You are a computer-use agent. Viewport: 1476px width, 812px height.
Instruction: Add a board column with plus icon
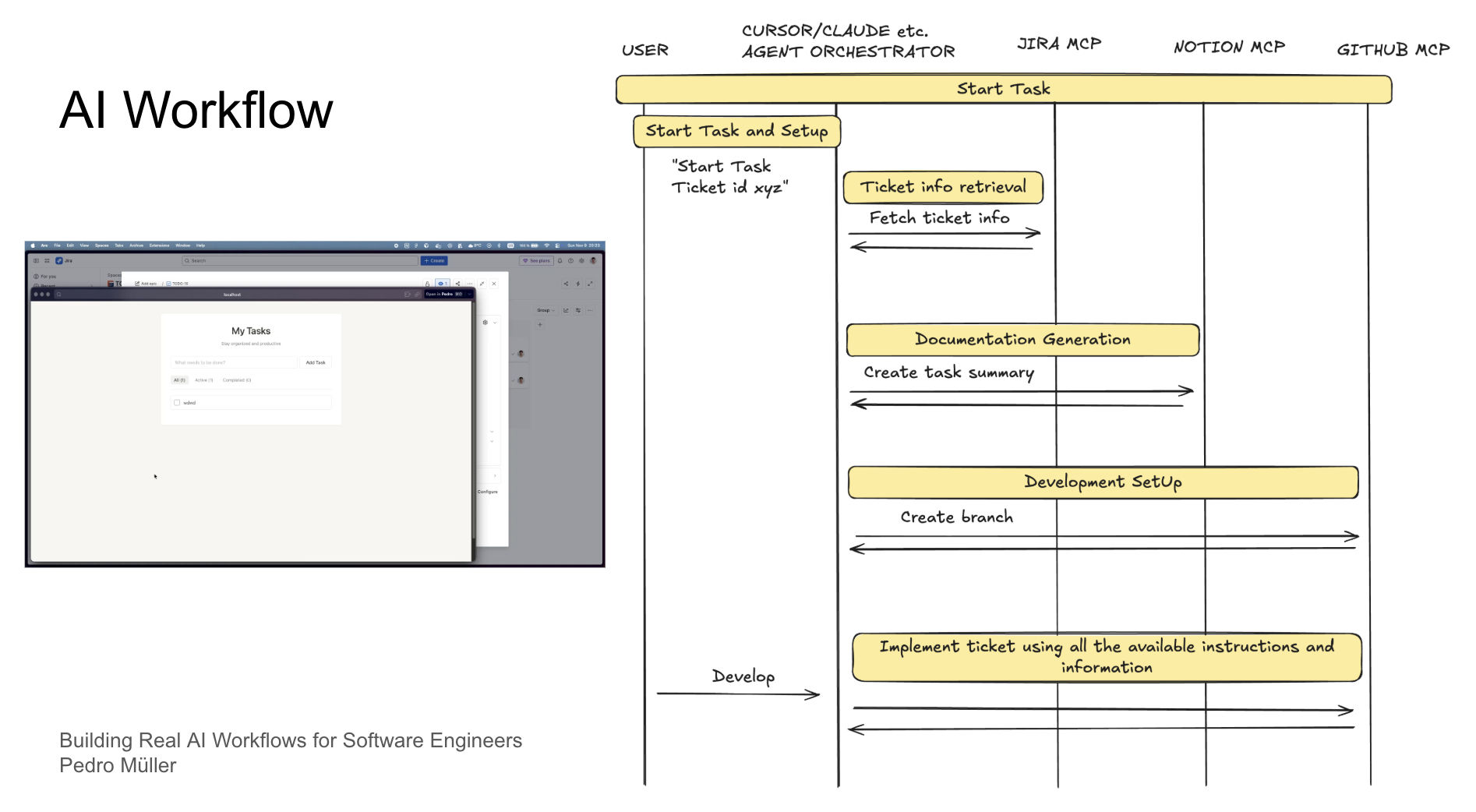540,324
